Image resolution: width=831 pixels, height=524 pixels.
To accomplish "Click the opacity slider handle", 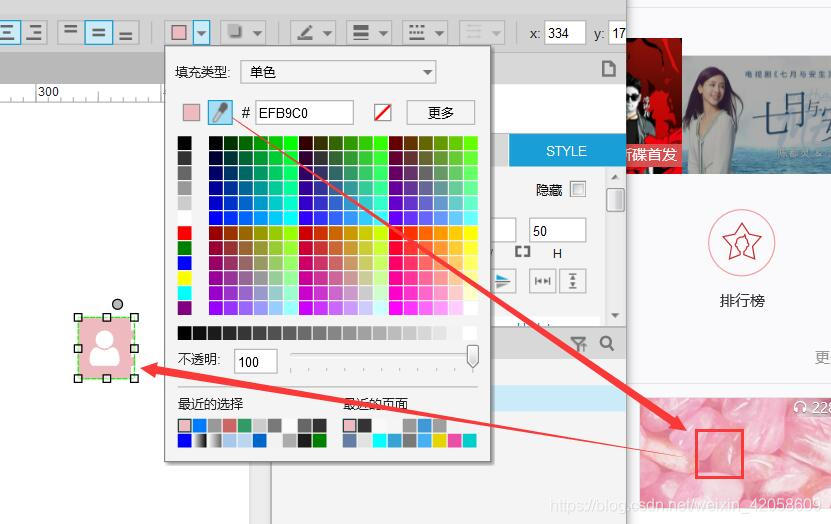I will point(473,356).
